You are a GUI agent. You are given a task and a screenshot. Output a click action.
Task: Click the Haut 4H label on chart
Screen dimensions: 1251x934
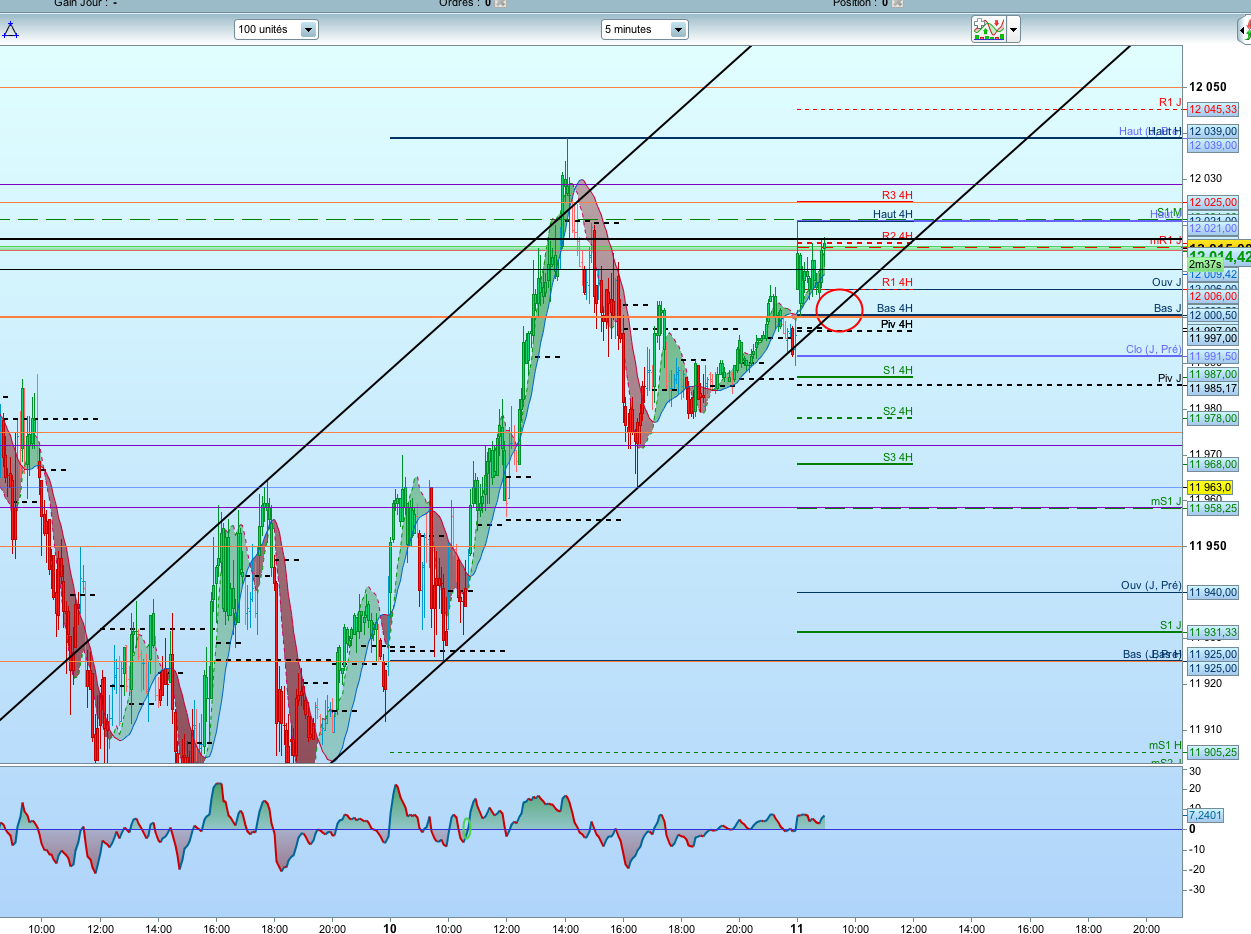(x=893, y=214)
